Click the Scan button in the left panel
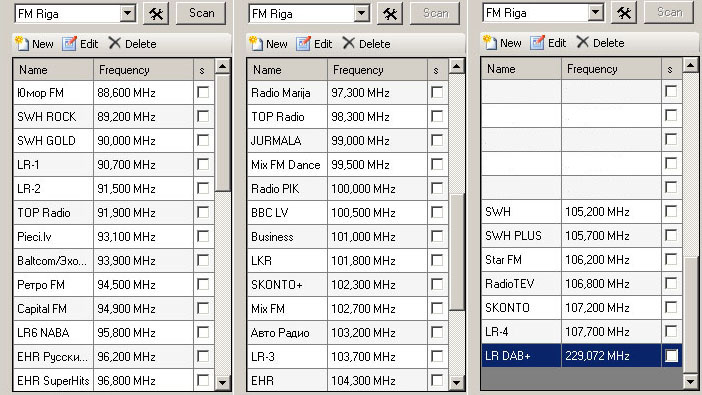Viewport: 702px width, 395px height. 201,13
